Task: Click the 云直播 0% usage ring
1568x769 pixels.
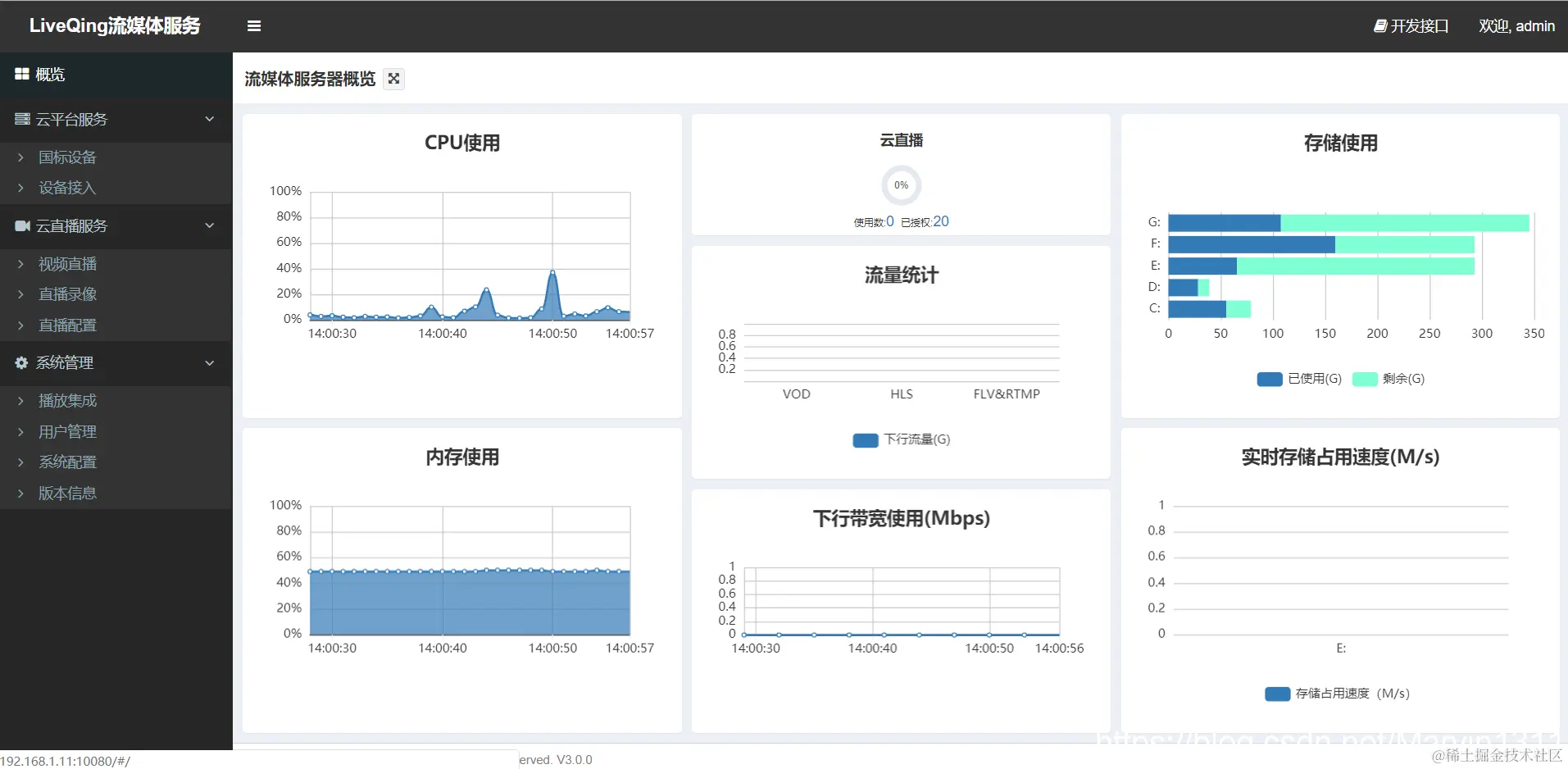Action: click(x=901, y=185)
